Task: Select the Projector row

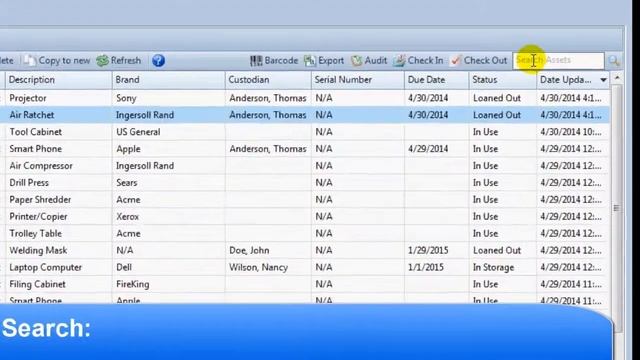Action: pyautogui.click(x=305, y=98)
